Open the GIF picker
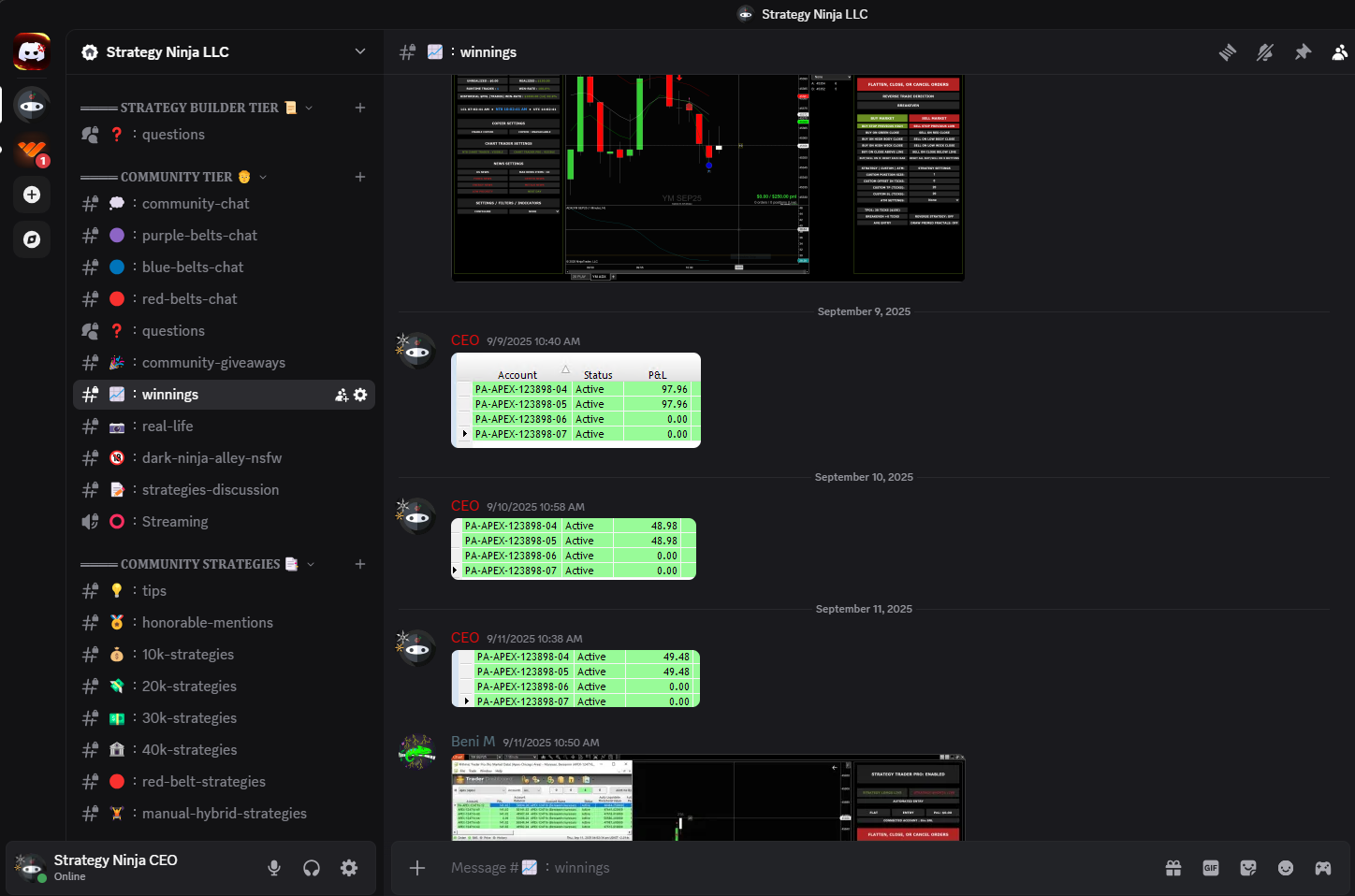 (x=1210, y=867)
